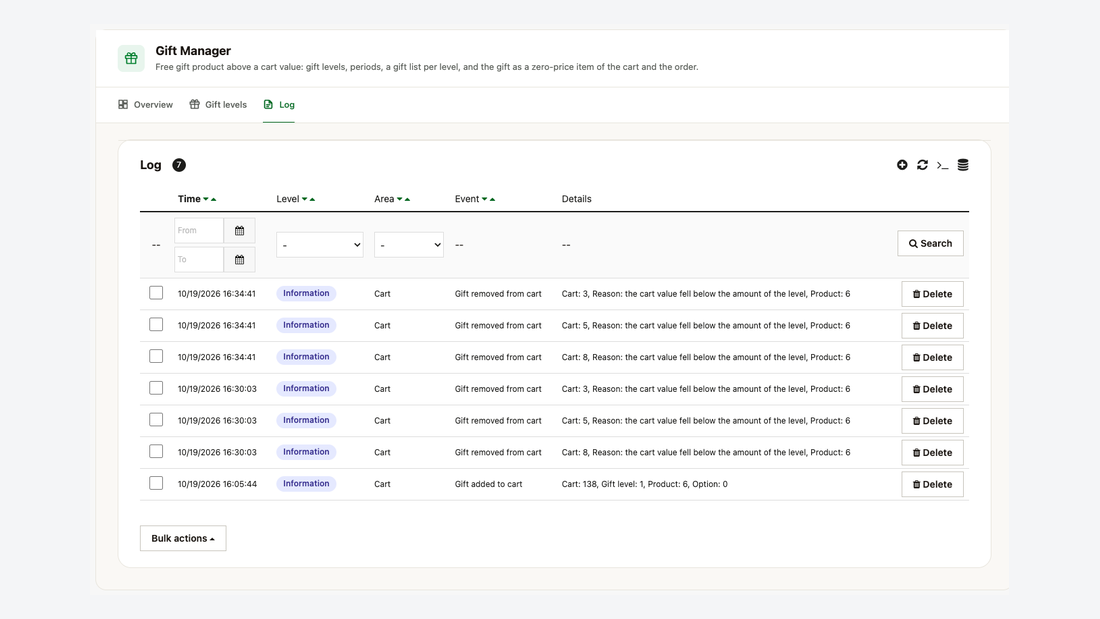This screenshot has height=619, width=1100.
Task: Select the Log tab
Action: pyautogui.click(x=279, y=105)
